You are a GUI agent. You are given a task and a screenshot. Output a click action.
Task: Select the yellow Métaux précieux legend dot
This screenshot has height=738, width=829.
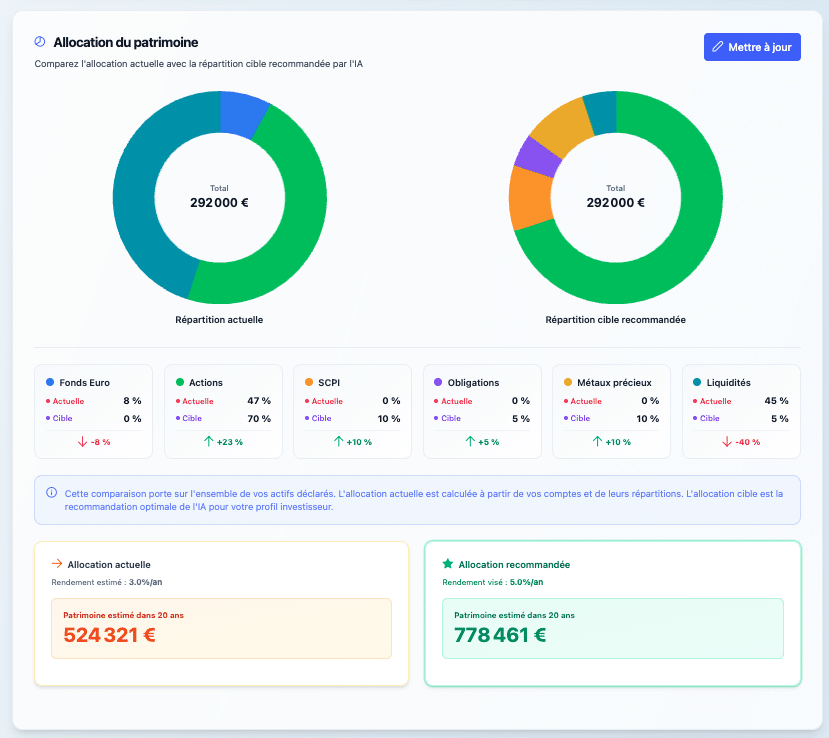coord(568,382)
